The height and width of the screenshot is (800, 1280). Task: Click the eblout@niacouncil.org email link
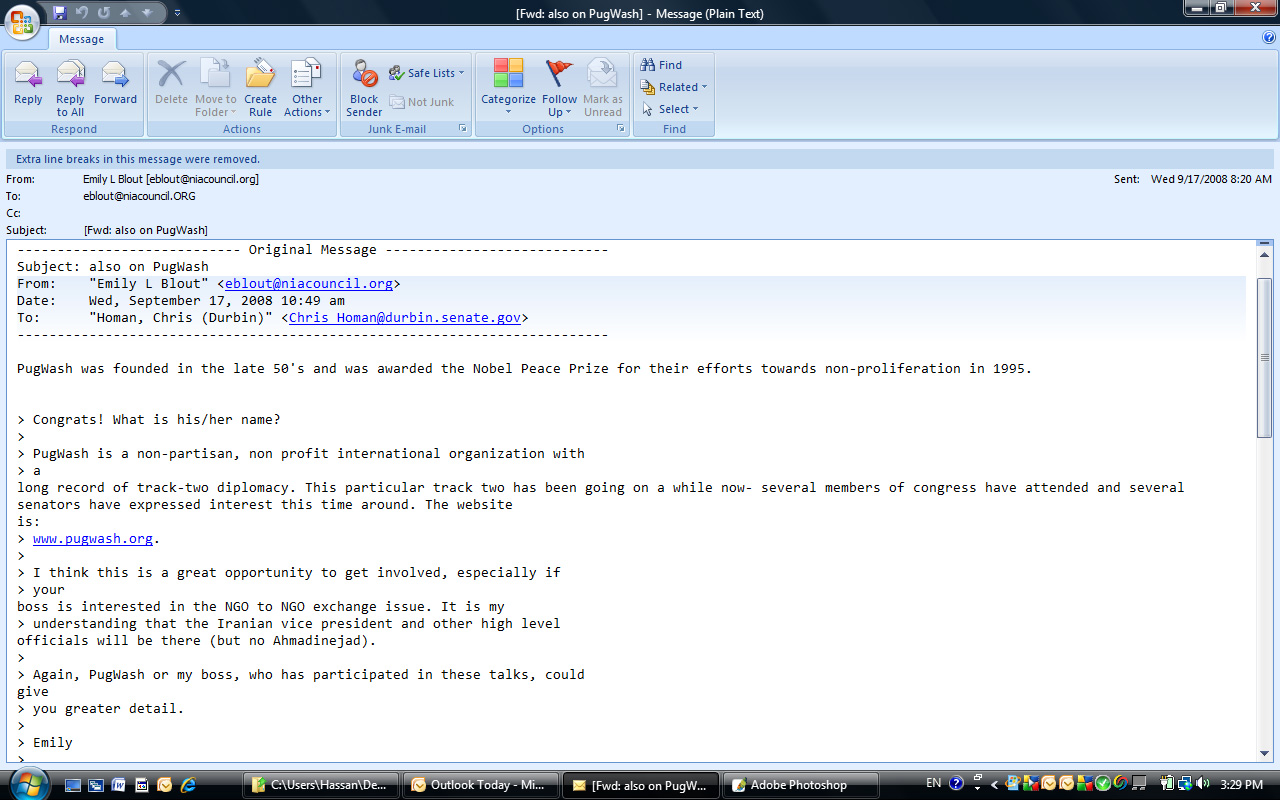coord(308,284)
